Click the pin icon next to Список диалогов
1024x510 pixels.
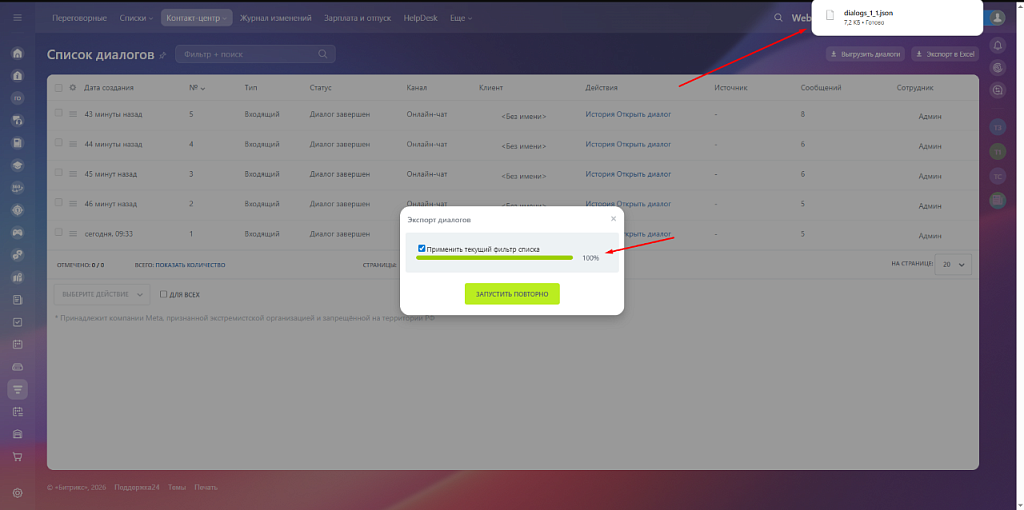[163, 55]
